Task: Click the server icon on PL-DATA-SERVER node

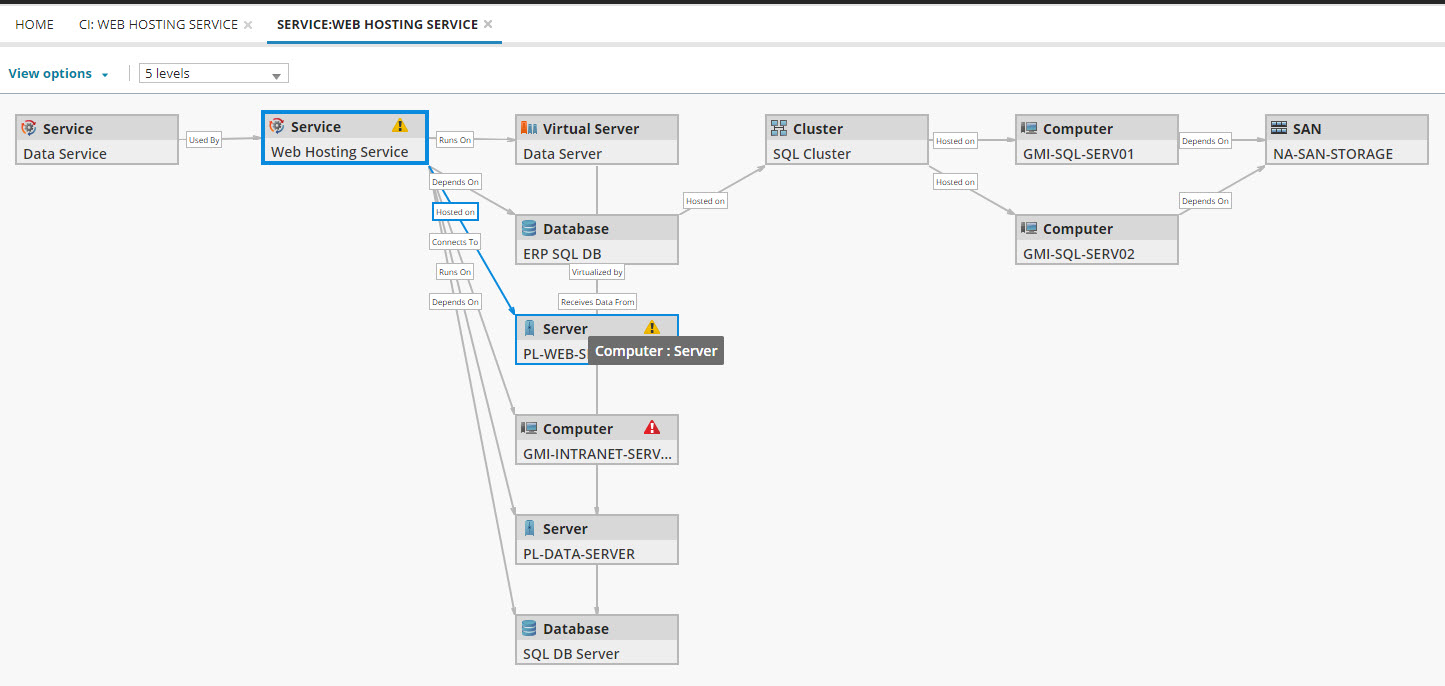Action: pyautogui.click(x=529, y=528)
